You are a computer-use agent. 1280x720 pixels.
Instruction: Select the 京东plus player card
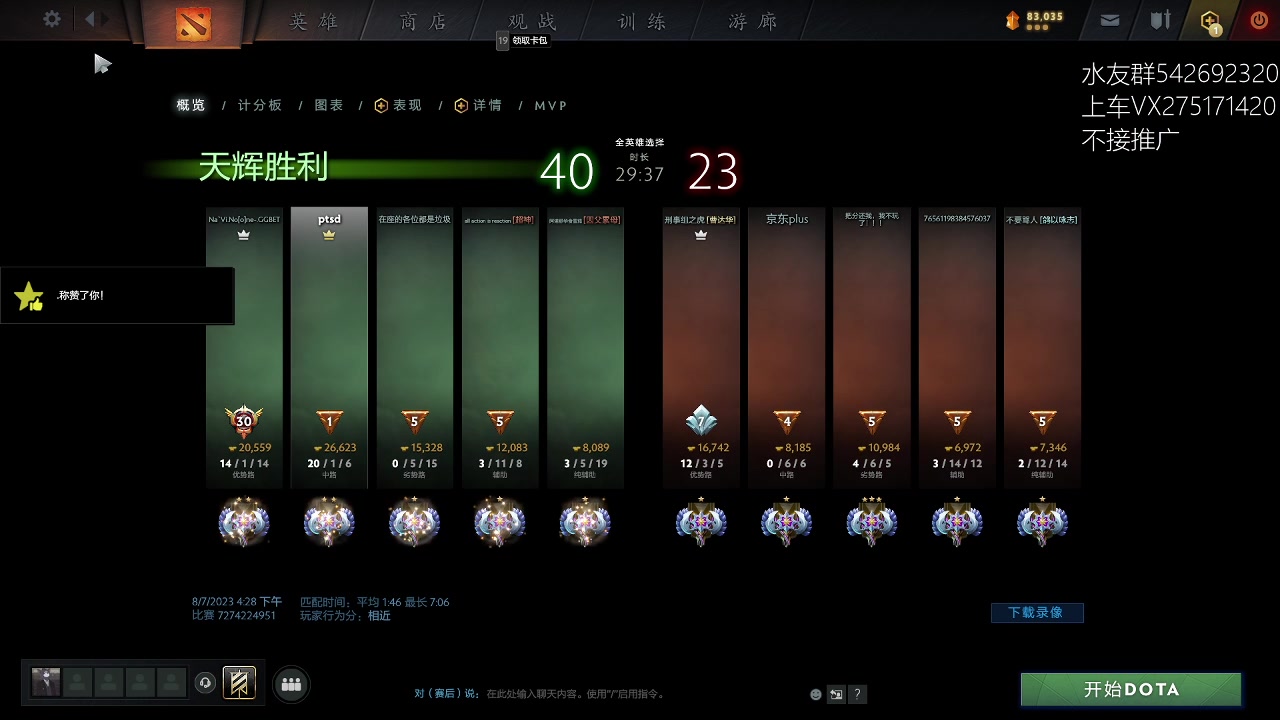click(x=787, y=347)
